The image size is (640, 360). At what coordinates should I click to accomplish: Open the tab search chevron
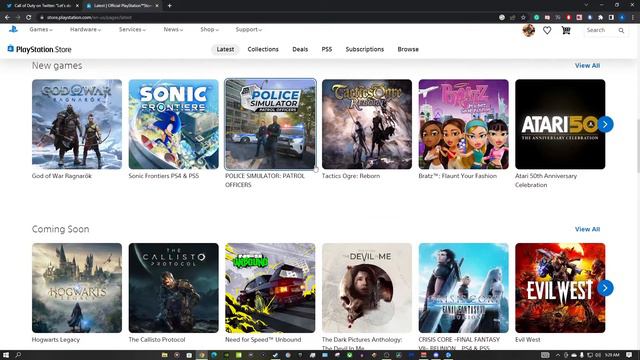click(586, 5)
